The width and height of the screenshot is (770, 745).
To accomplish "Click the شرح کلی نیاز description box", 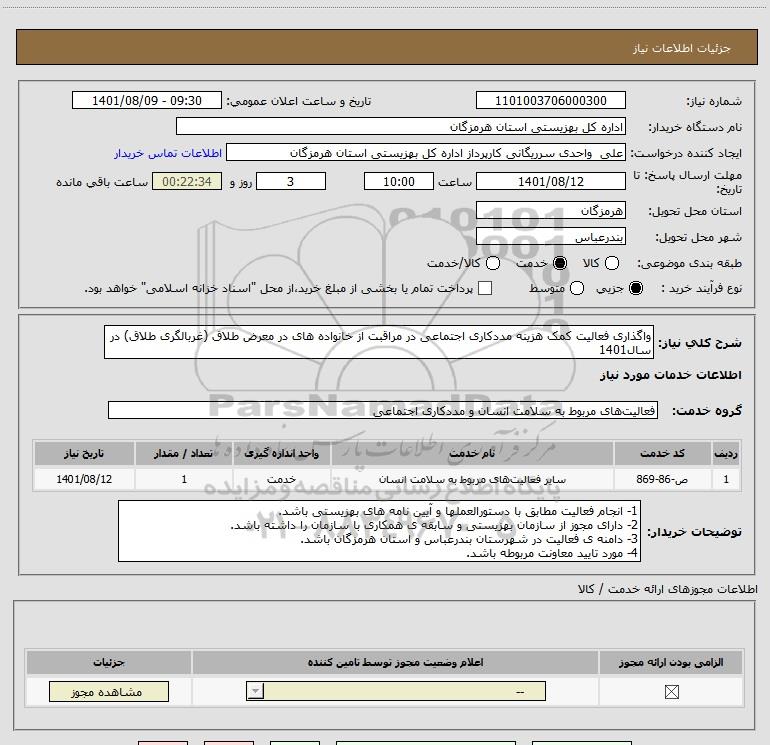I will coord(379,342).
